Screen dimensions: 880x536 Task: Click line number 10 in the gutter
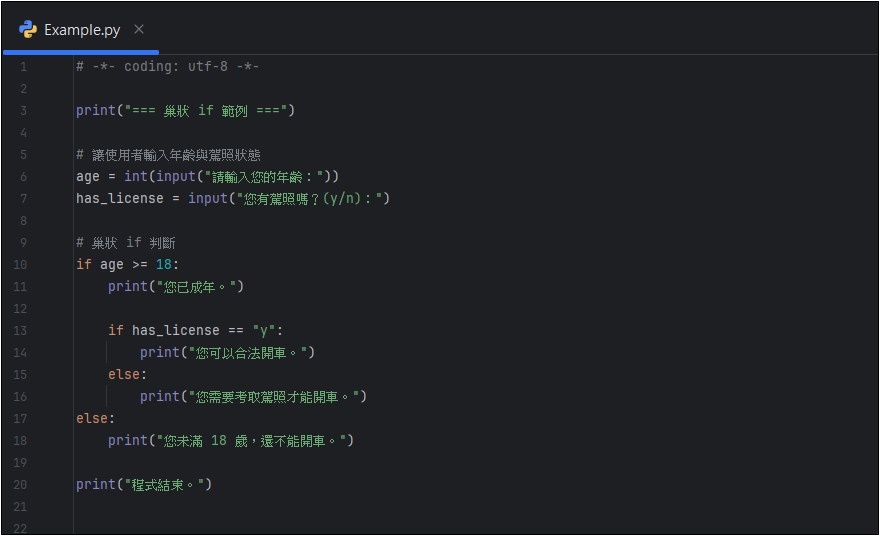(21, 265)
